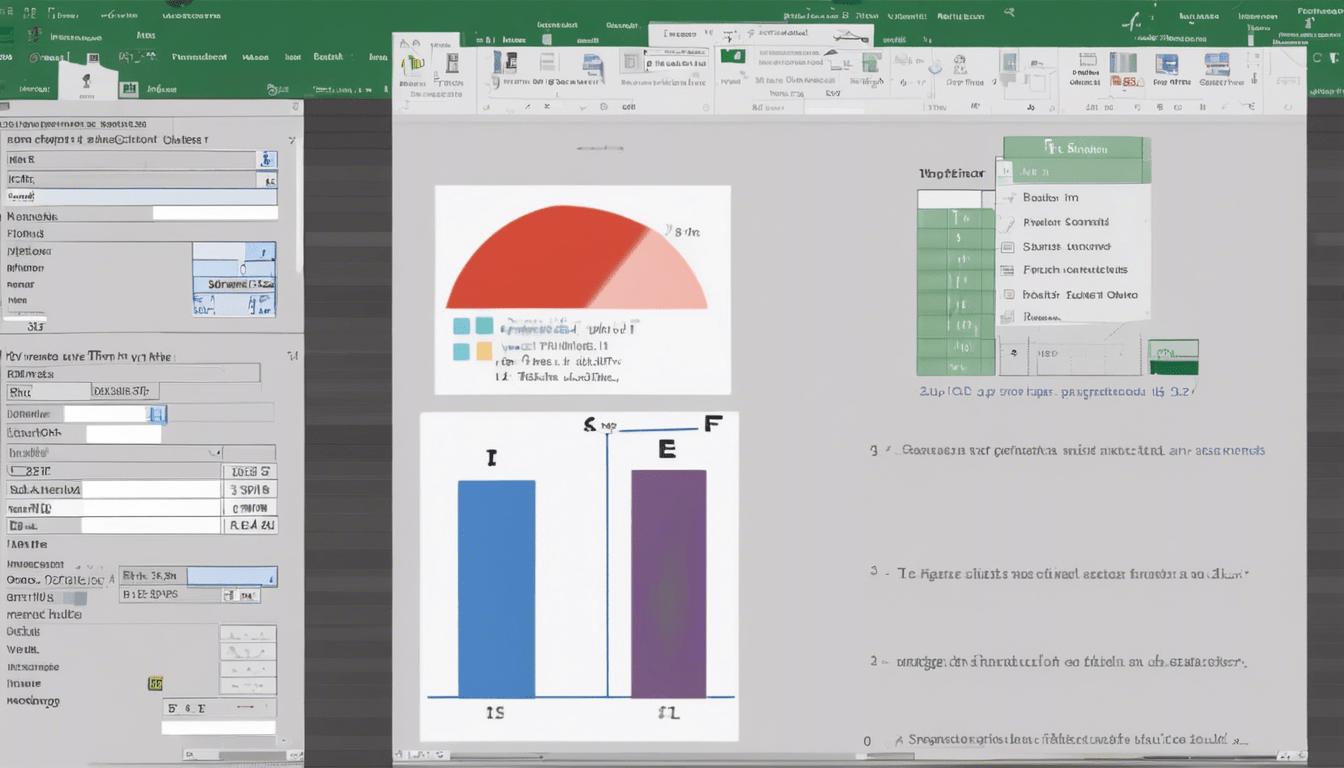Click the teal legend swatch in pie chart
The width and height of the screenshot is (1344, 768).
pos(484,326)
